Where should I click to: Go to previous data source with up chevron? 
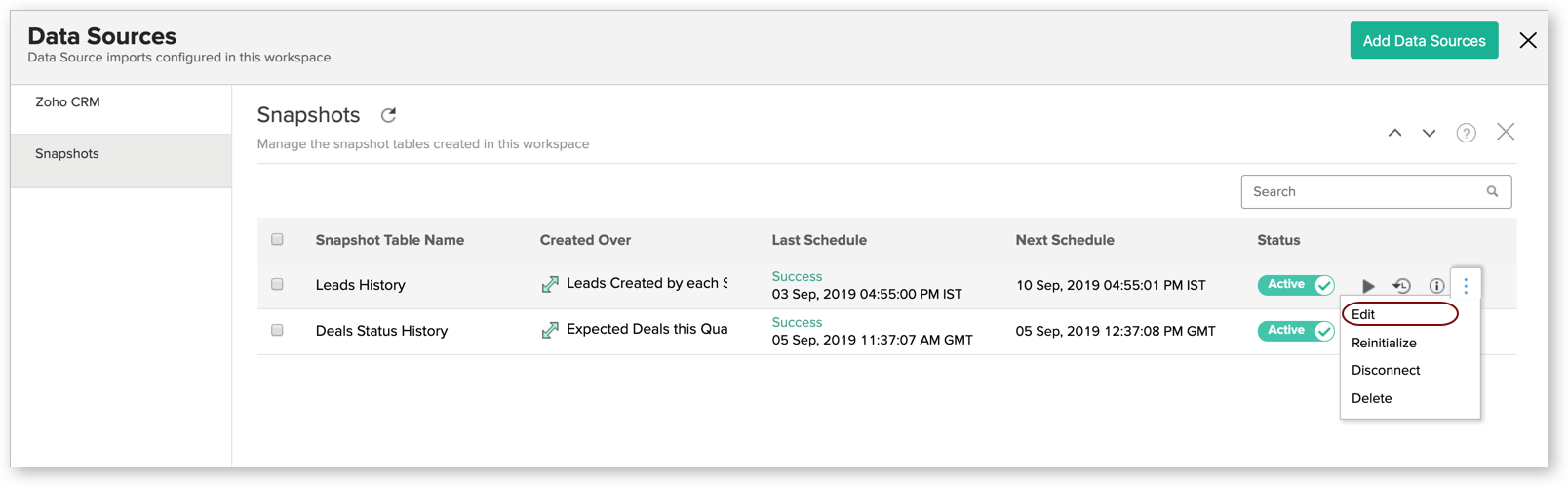(x=1394, y=133)
